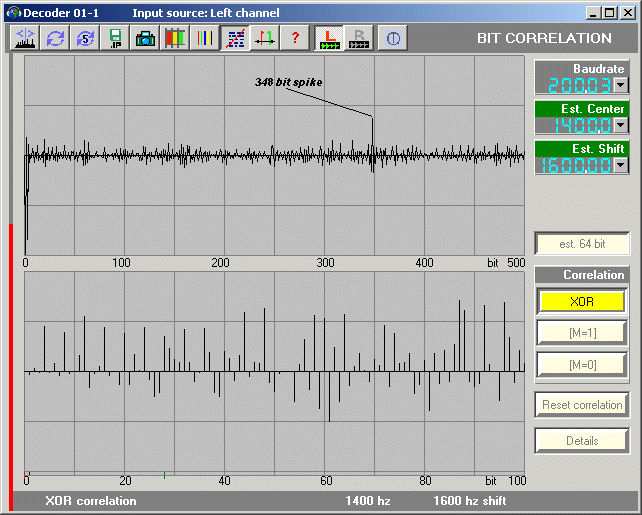Image resolution: width=642 pixels, height=515 pixels.
Task: Click the round clock-style icon
Action: [393, 38]
